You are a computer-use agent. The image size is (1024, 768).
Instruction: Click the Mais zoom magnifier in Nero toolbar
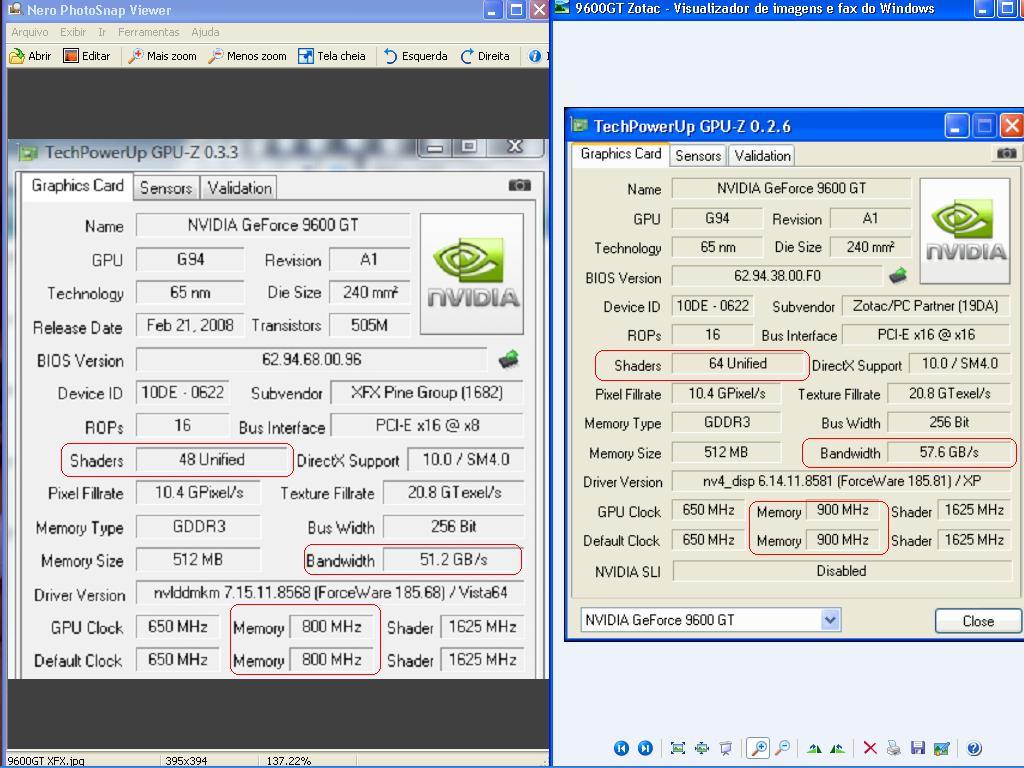[136, 56]
